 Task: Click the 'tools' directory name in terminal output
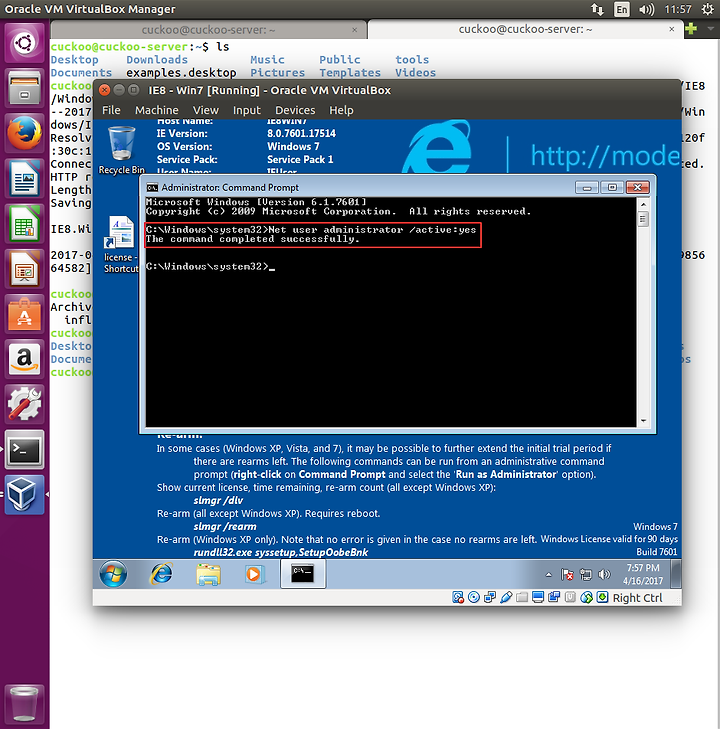(412, 60)
